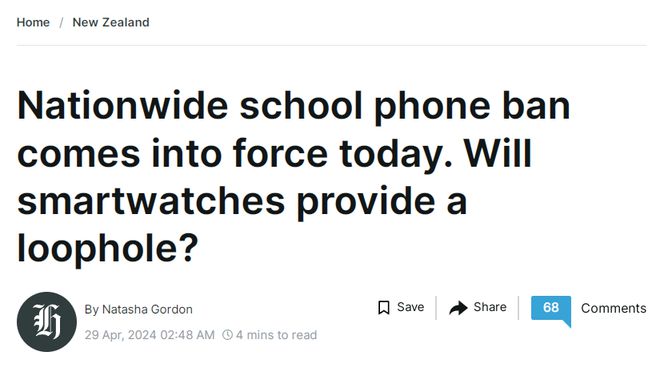Click the NZ Herald round logo avatar
660x368 pixels.
pyautogui.click(x=47, y=322)
